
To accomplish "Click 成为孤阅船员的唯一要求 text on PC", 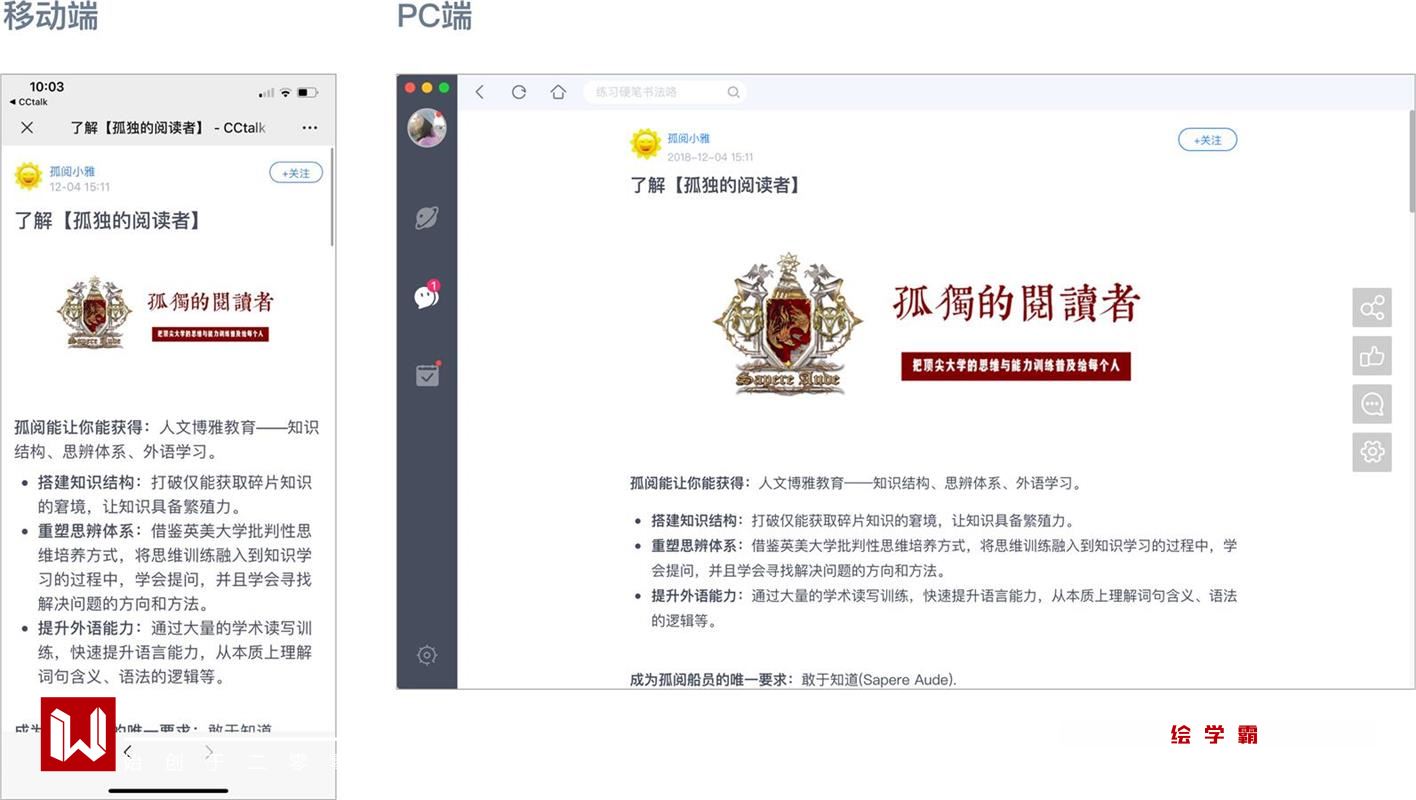I will point(709,680).
